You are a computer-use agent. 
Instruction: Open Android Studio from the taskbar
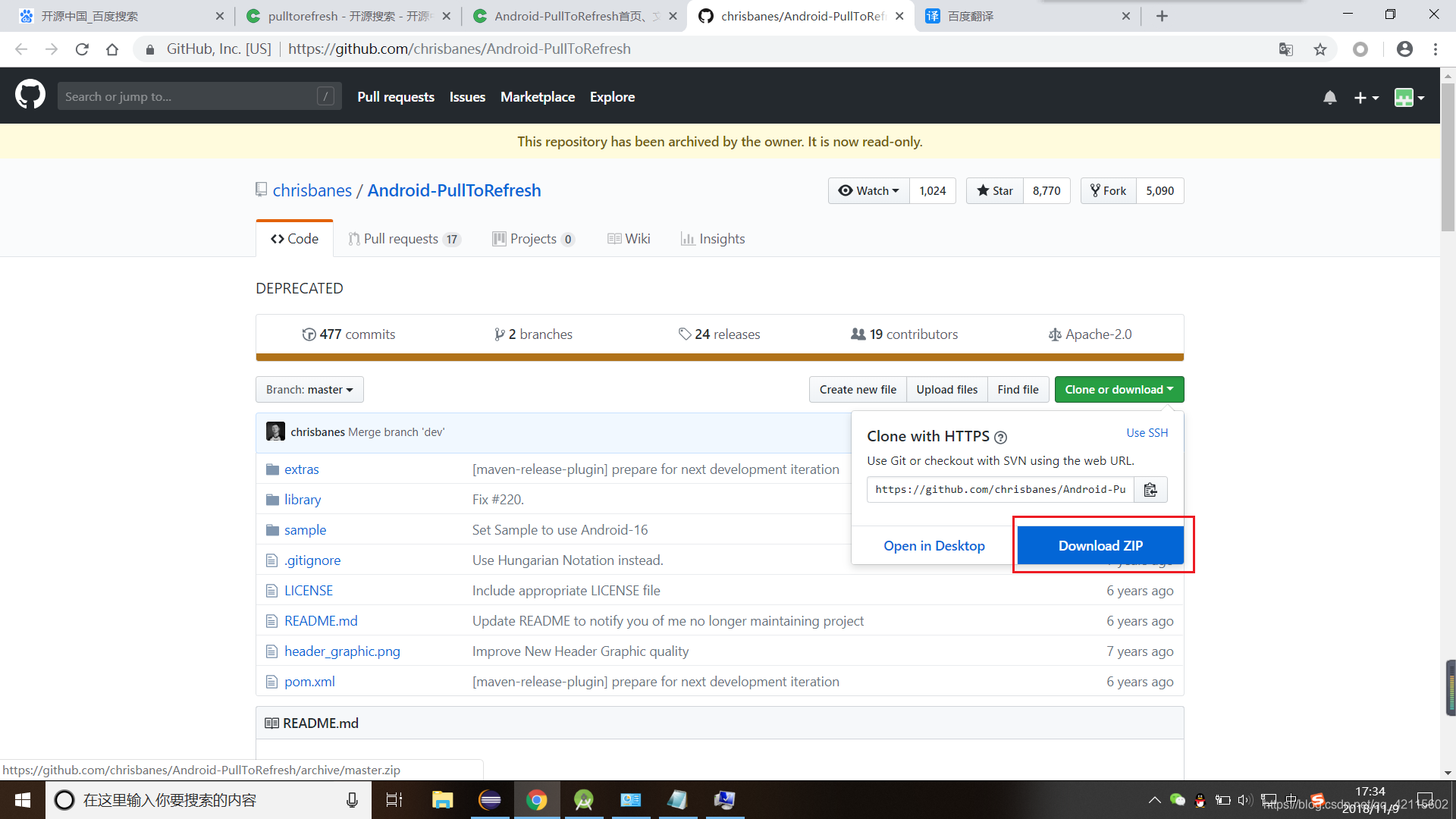584,800
